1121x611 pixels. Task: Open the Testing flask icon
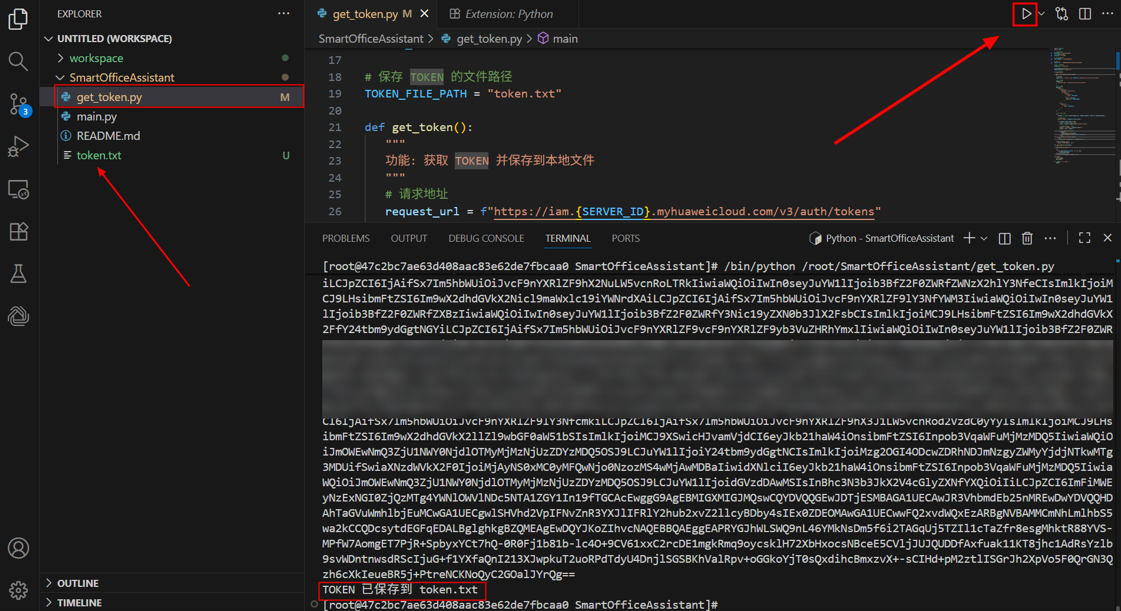18,274
